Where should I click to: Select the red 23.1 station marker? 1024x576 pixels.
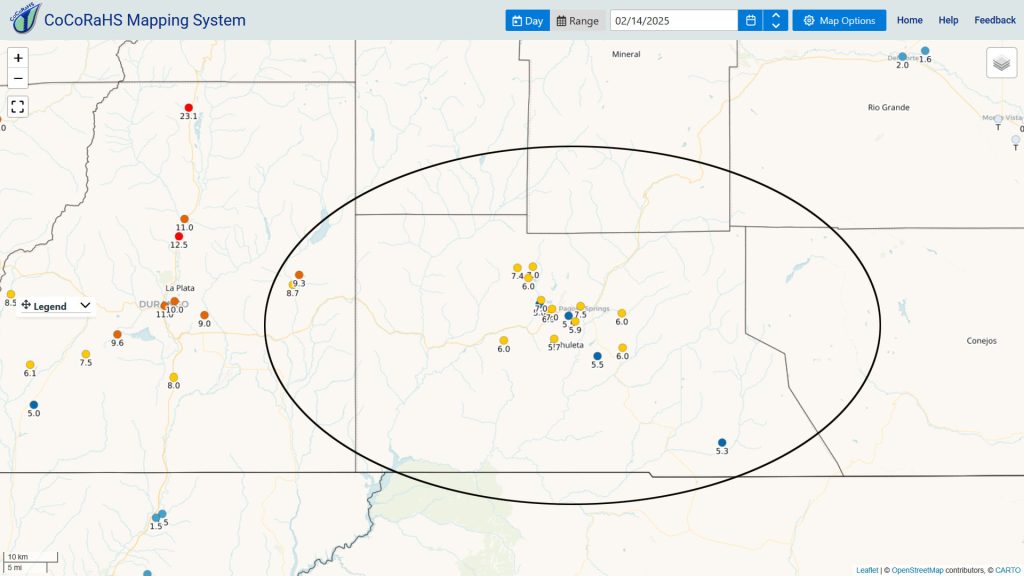[x=189, y=108]
